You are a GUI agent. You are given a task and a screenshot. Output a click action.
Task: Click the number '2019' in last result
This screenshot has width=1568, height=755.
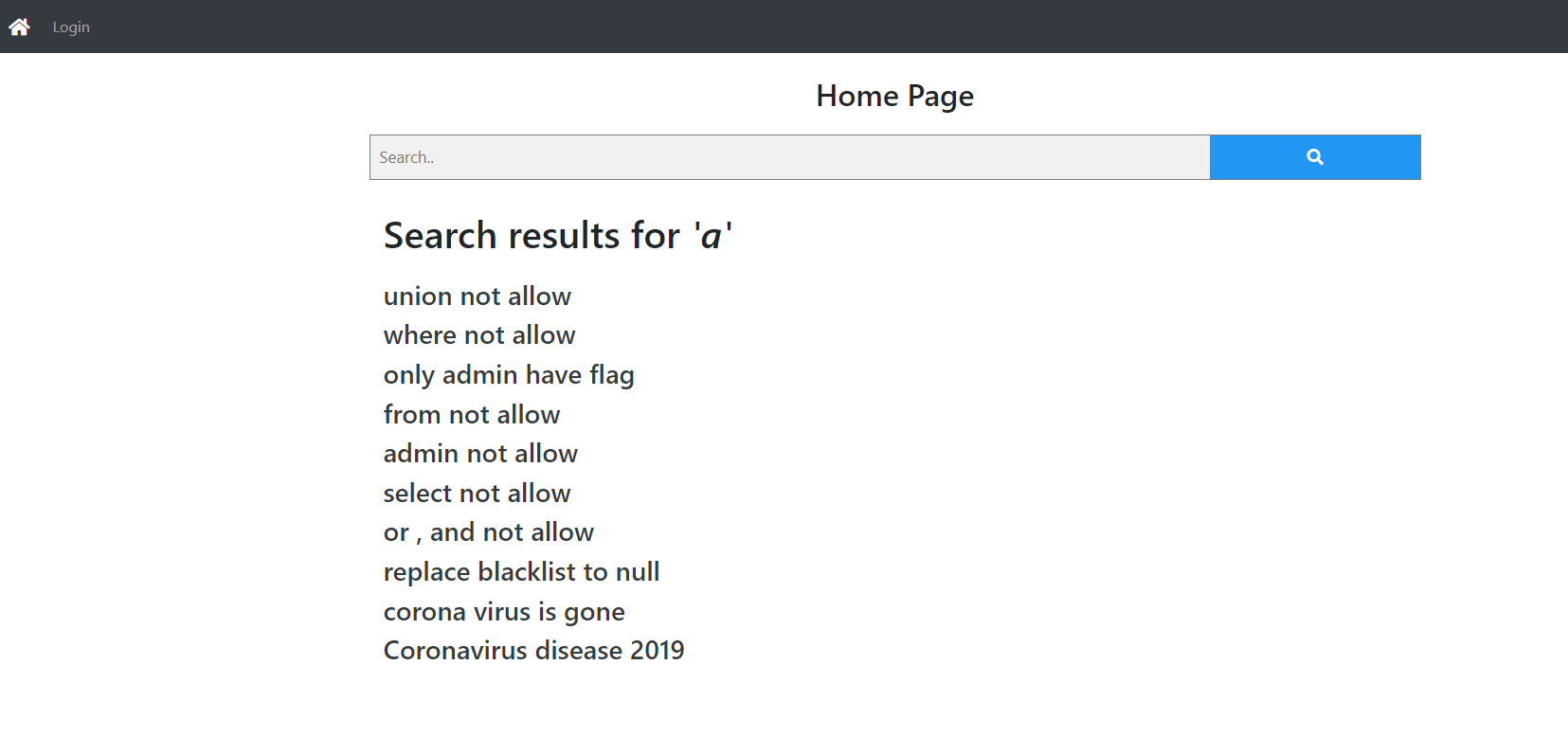point(657,651)
